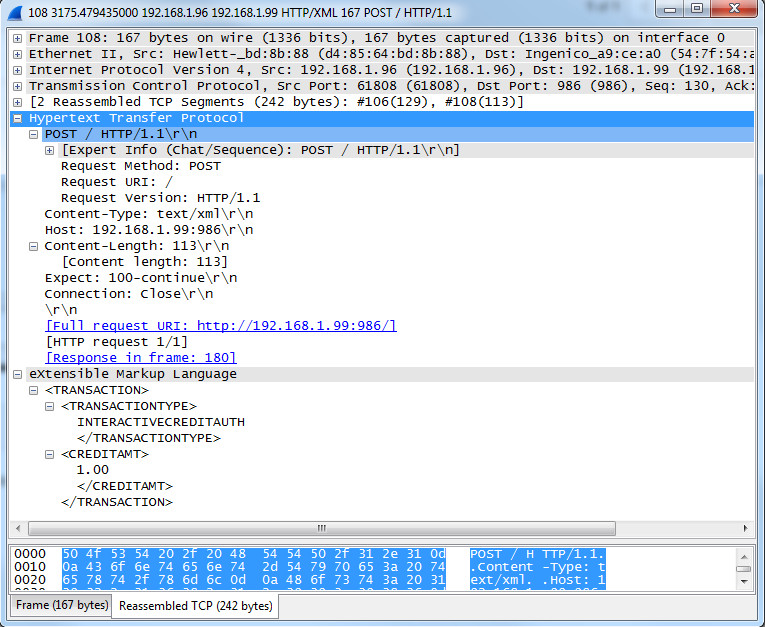Expand the Frame 108 tree node
This screenshot has width=765, height=627.
click(x=17, y=38)
